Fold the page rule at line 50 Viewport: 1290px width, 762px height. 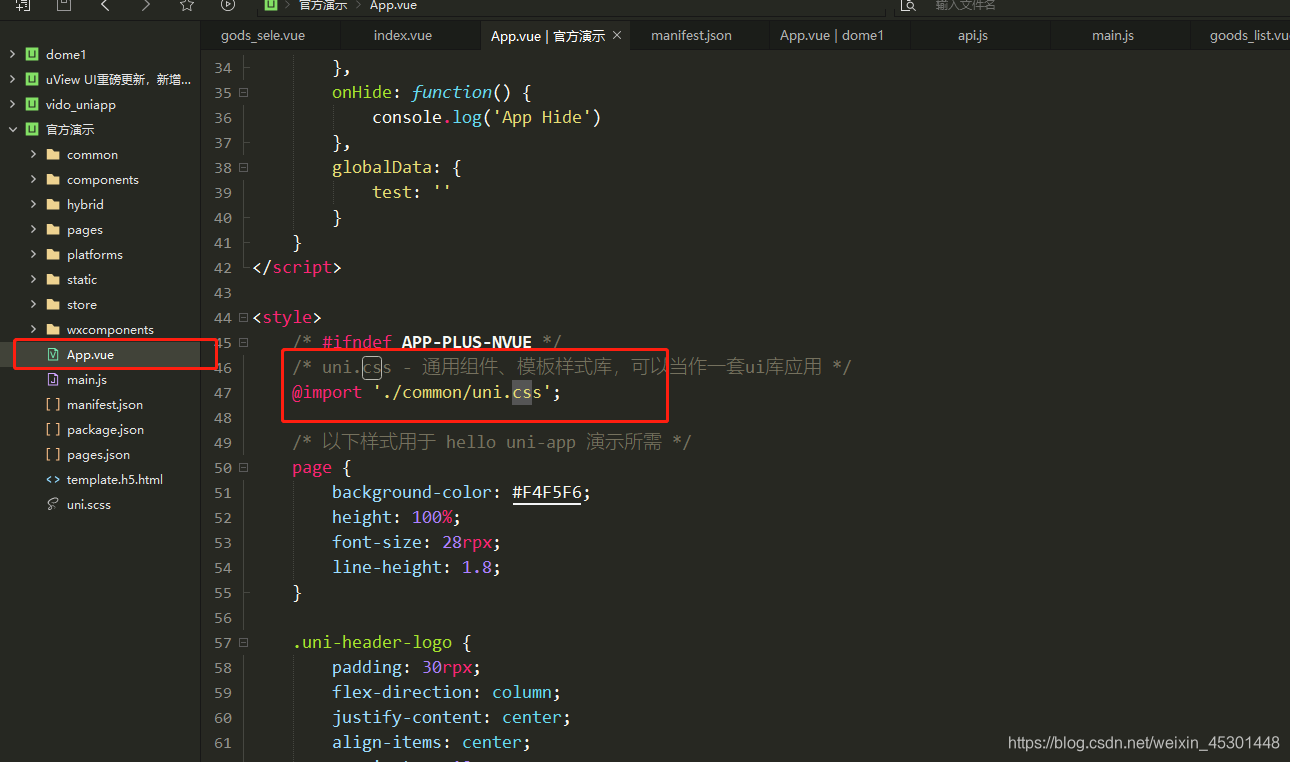[243, 467]
